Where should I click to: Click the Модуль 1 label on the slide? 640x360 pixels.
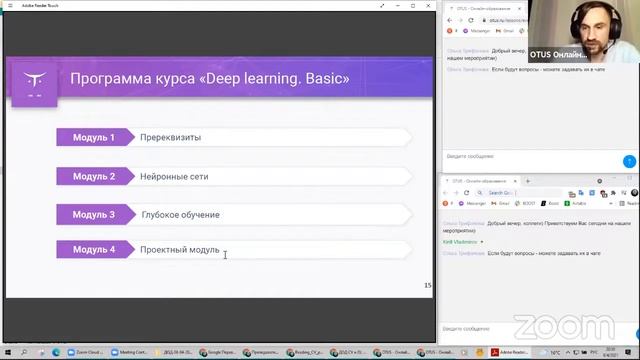click(x=94, y=138)
